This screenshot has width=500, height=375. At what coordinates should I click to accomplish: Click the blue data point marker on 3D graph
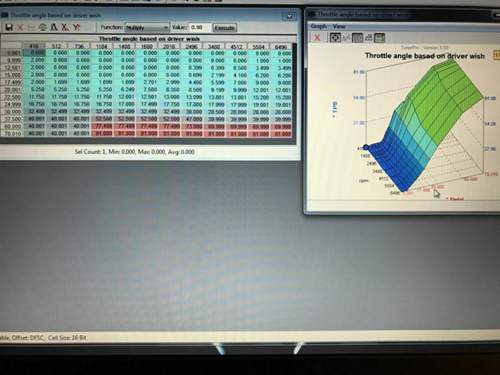tap(366, 147)
